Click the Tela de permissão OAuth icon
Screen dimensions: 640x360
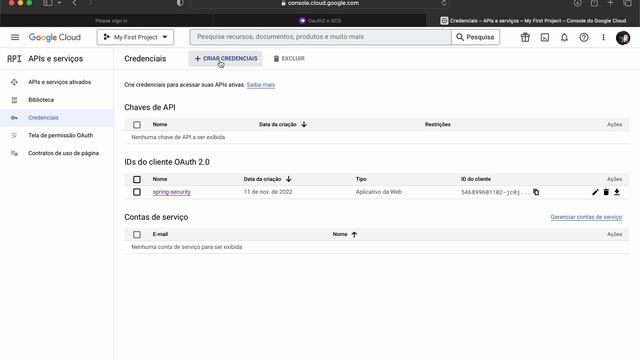click(x=14, y=136)
